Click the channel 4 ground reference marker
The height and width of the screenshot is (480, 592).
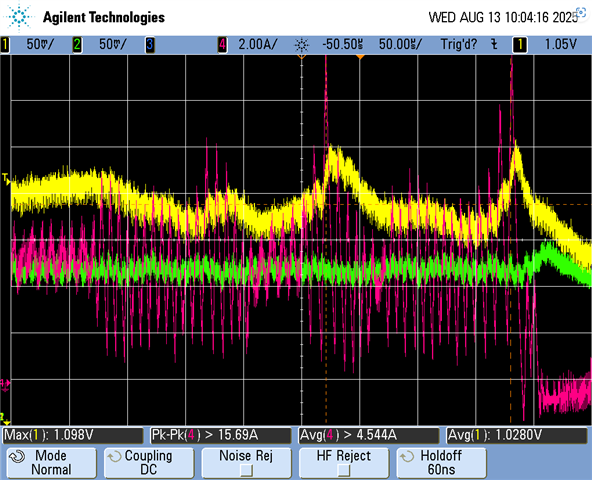pos(5,385)
